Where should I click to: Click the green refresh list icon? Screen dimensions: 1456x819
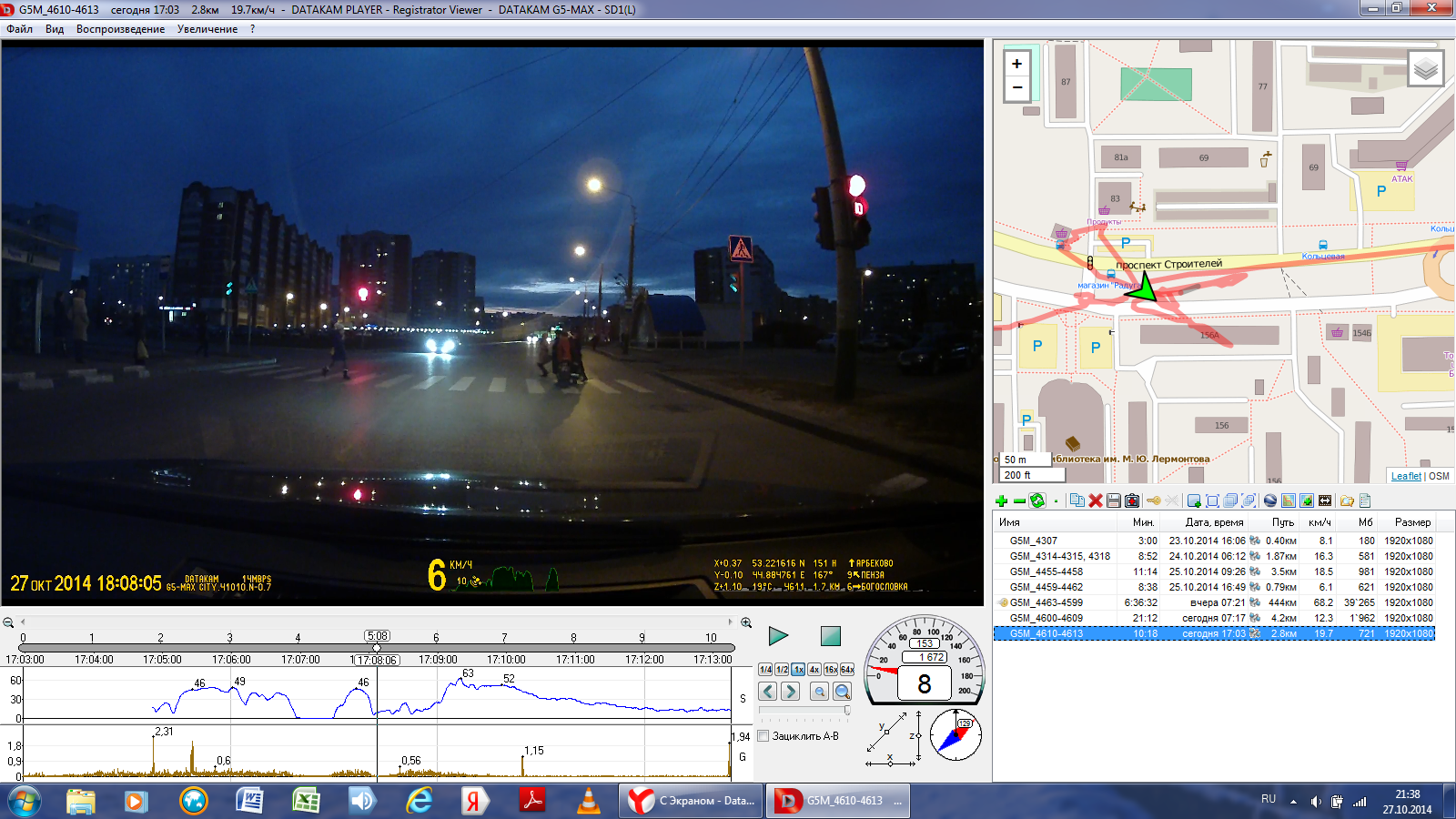tap(1037, 500)
